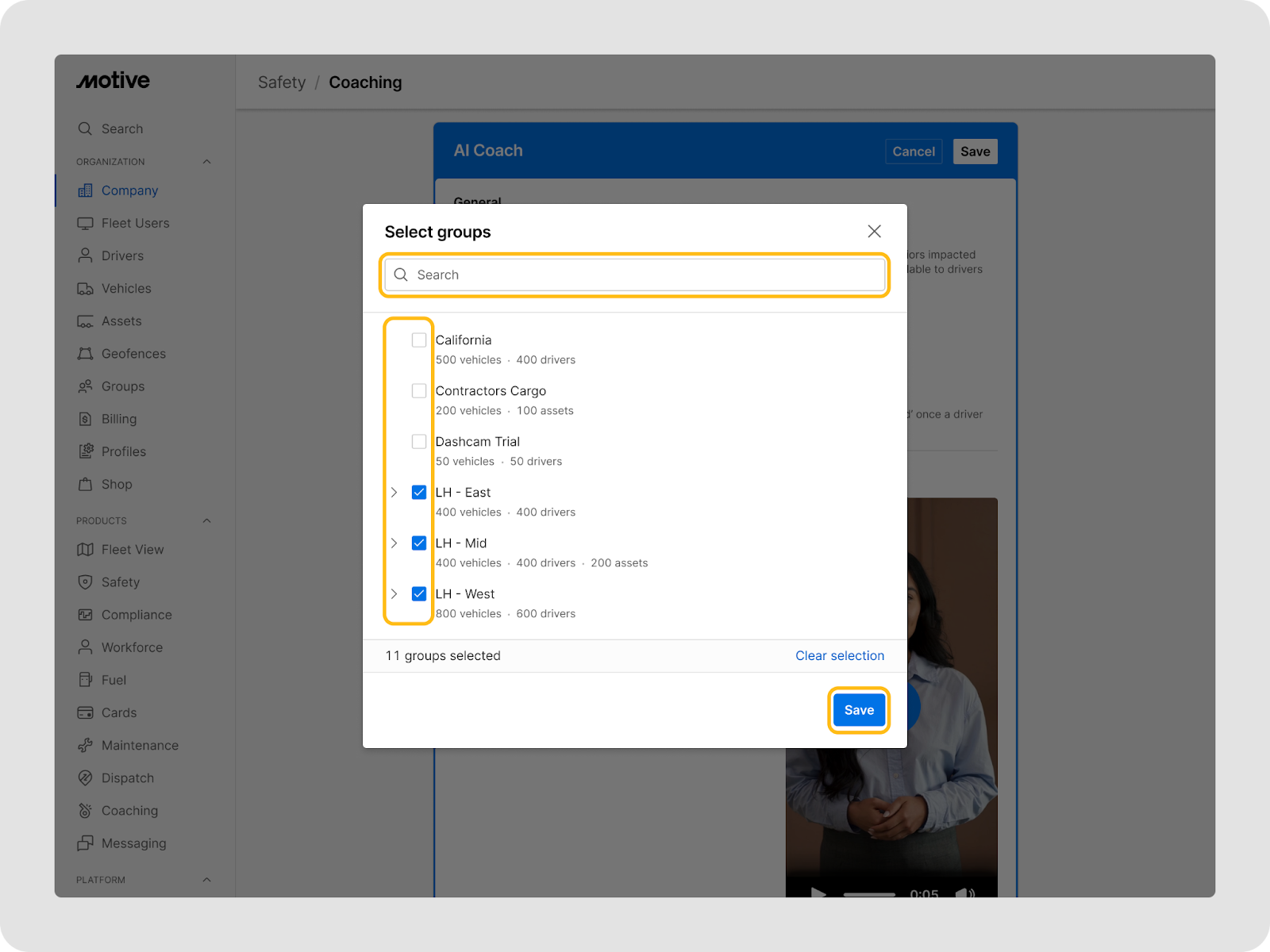
Task: Open the Billing icon in sidebar
Action: 85,419
